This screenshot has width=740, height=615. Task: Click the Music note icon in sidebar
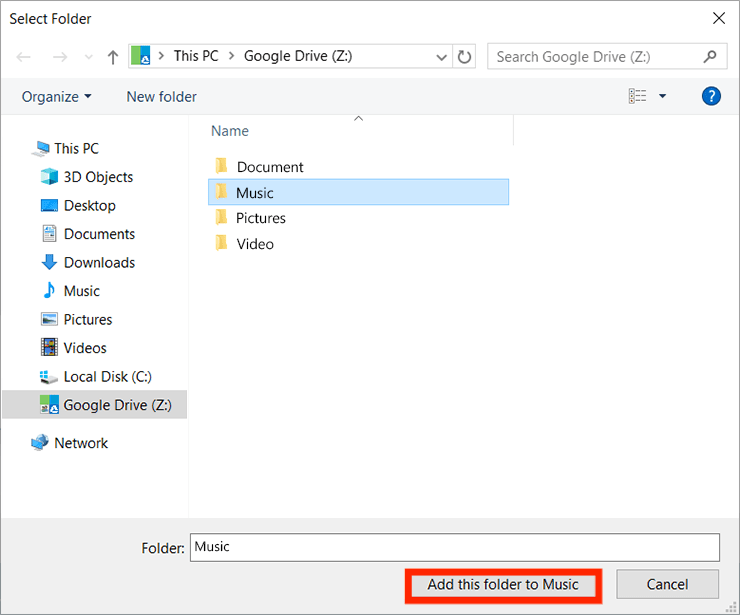click(49, 290)
